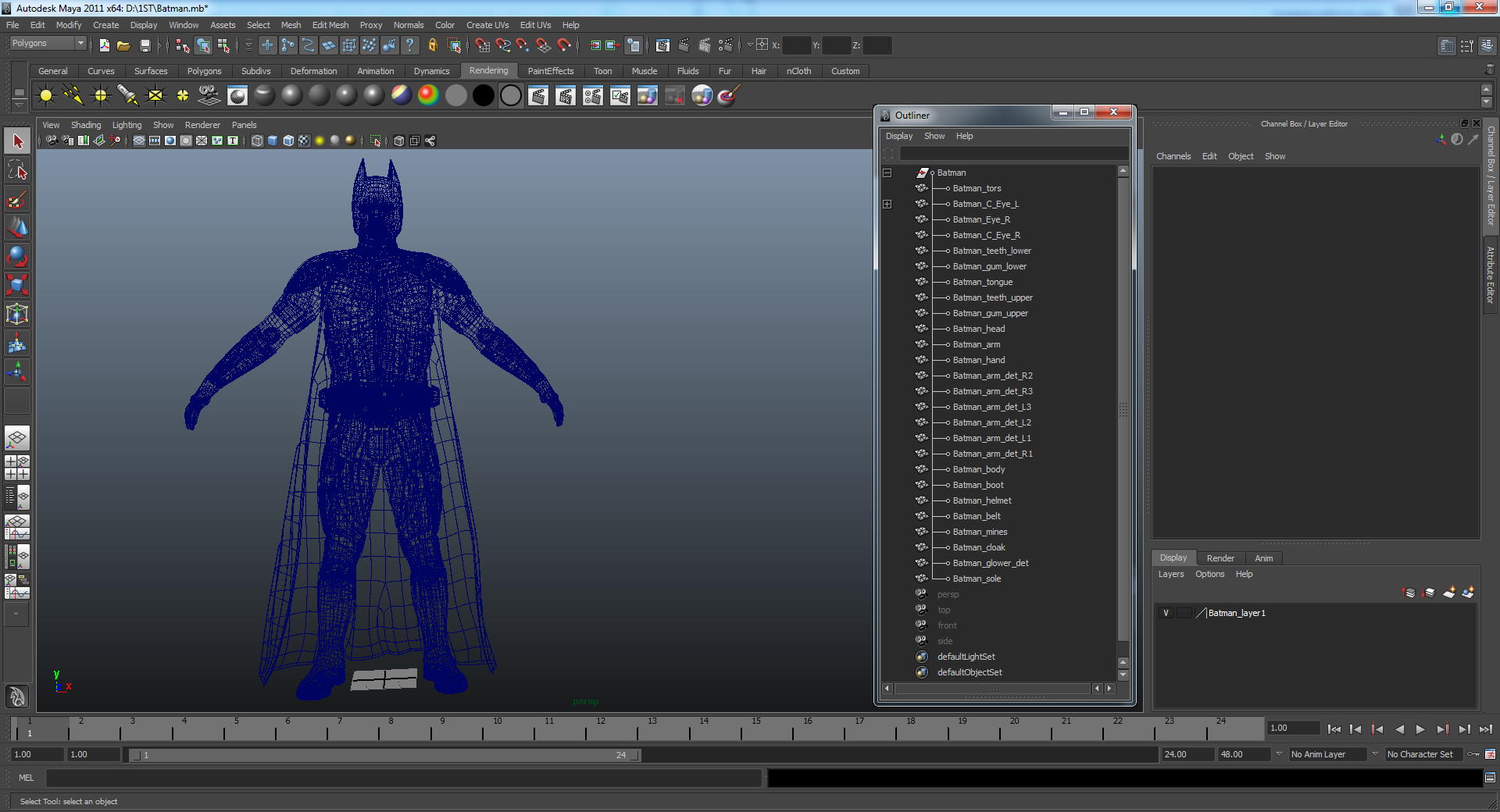Open Channels menu in Channel Box

1173,156
